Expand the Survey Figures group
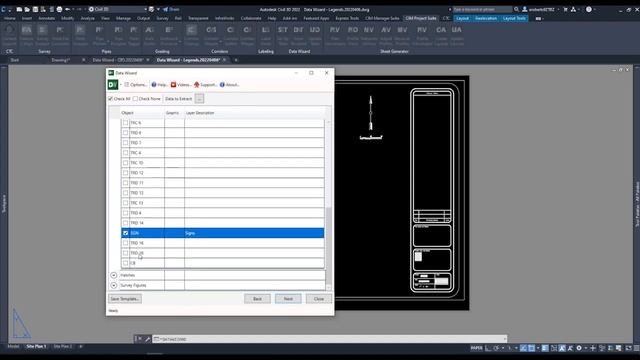 point(114,285)
